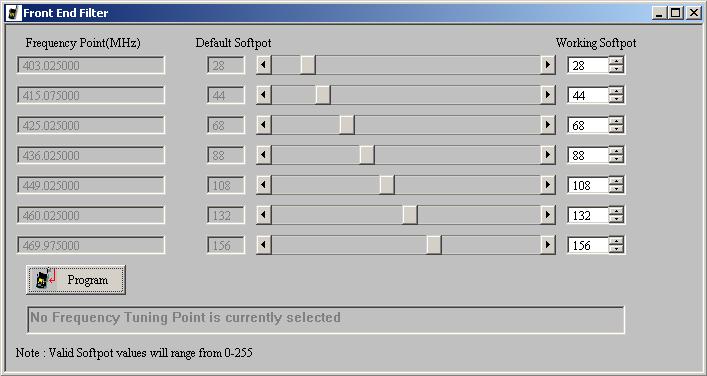
Task: Decrease the Working Softpot value 156
Action: (x=616, y=249)
